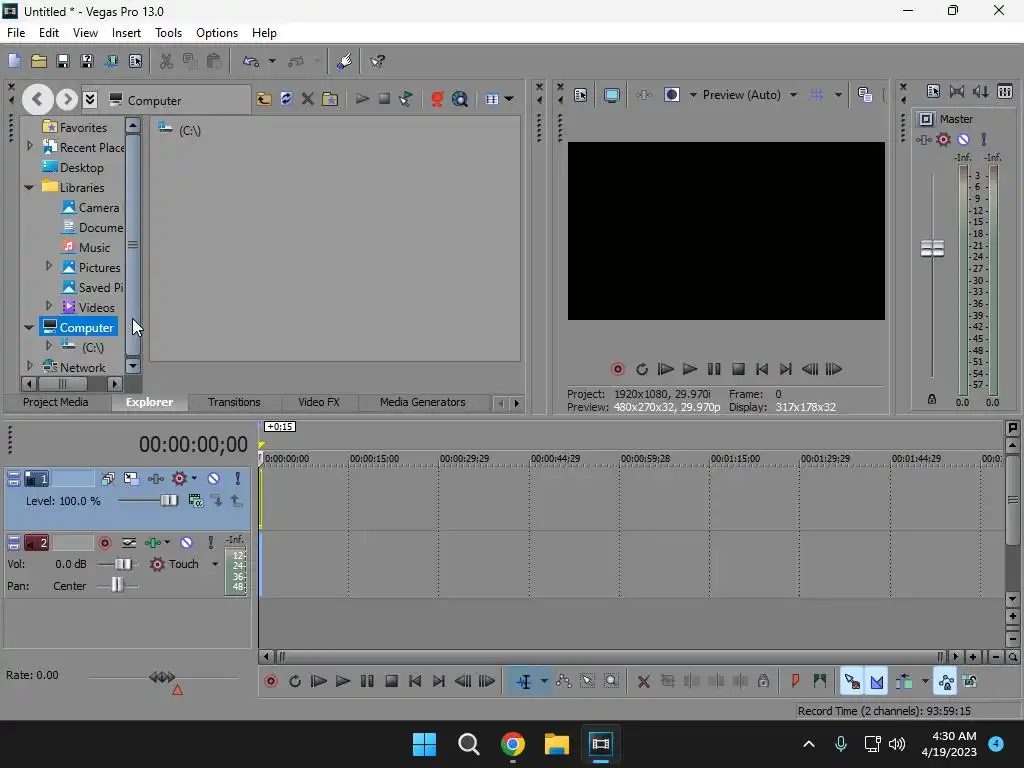Click Dim Output icon in mixer toolbar
Viewport: 1024px width, 768px height.
(980, 91)
